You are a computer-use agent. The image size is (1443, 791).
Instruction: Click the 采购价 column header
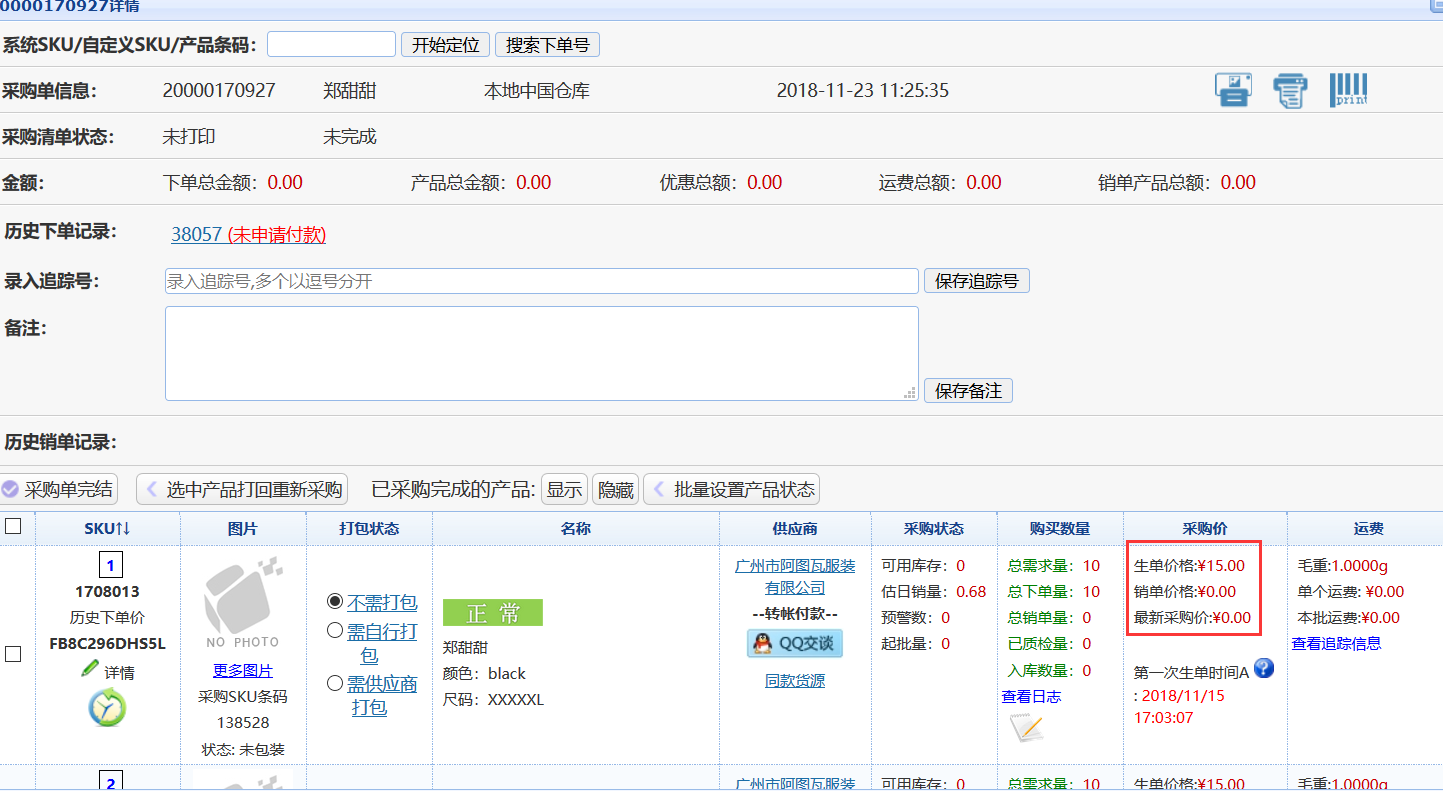coord(1204,528)
